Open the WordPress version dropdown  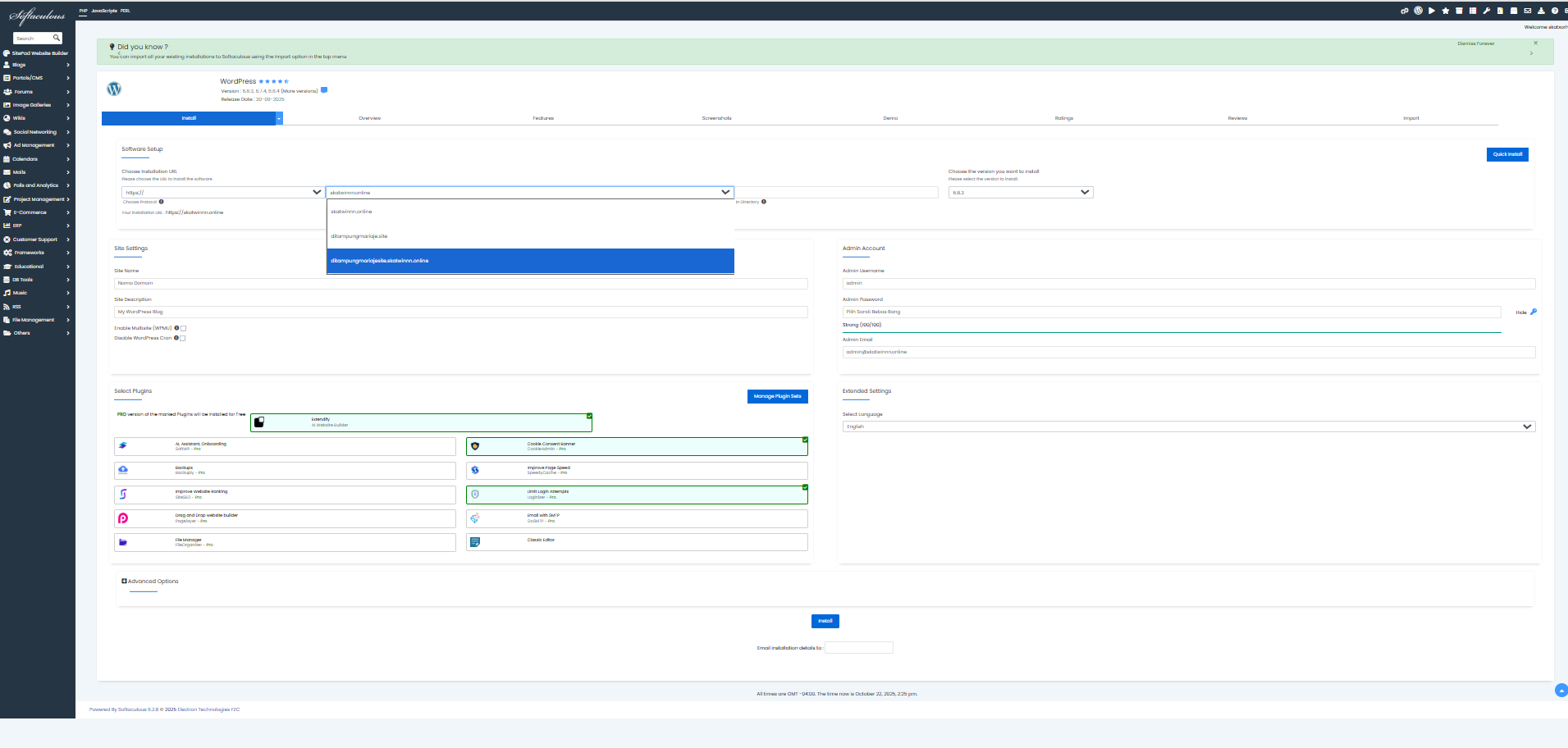[1020, 192]
